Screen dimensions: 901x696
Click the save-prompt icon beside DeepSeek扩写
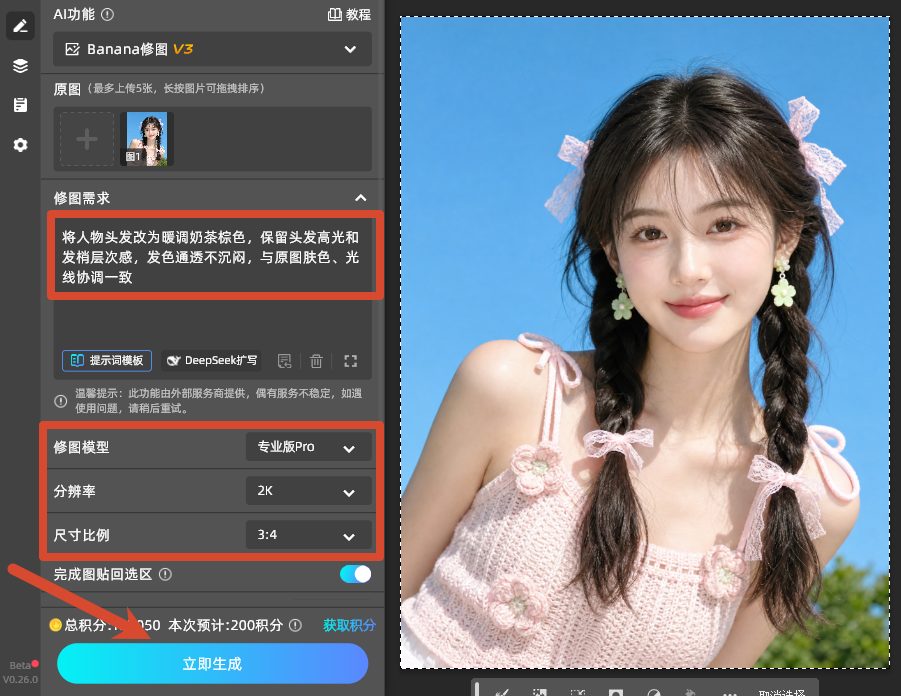point(284,361)
